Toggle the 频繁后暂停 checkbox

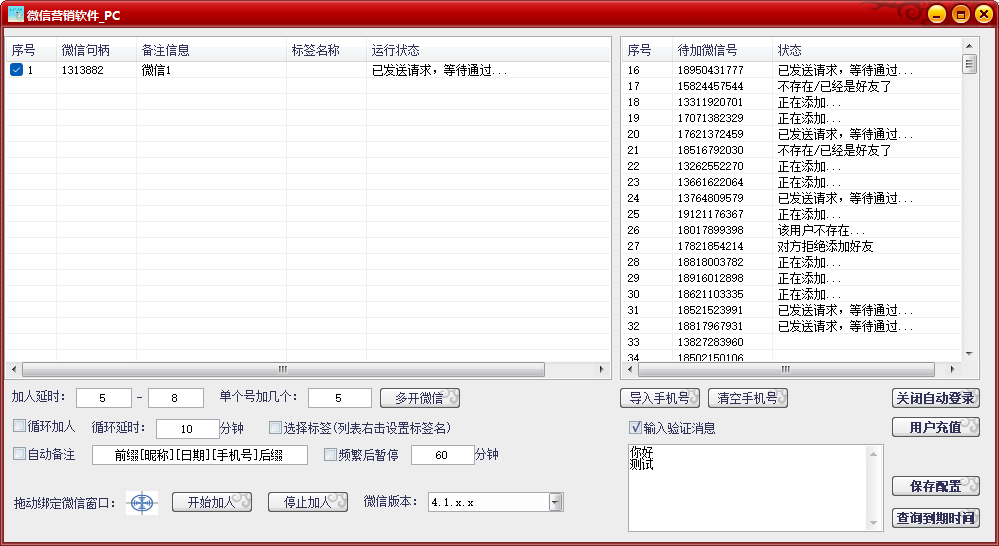pyautogui.click(x=330, y=454)
